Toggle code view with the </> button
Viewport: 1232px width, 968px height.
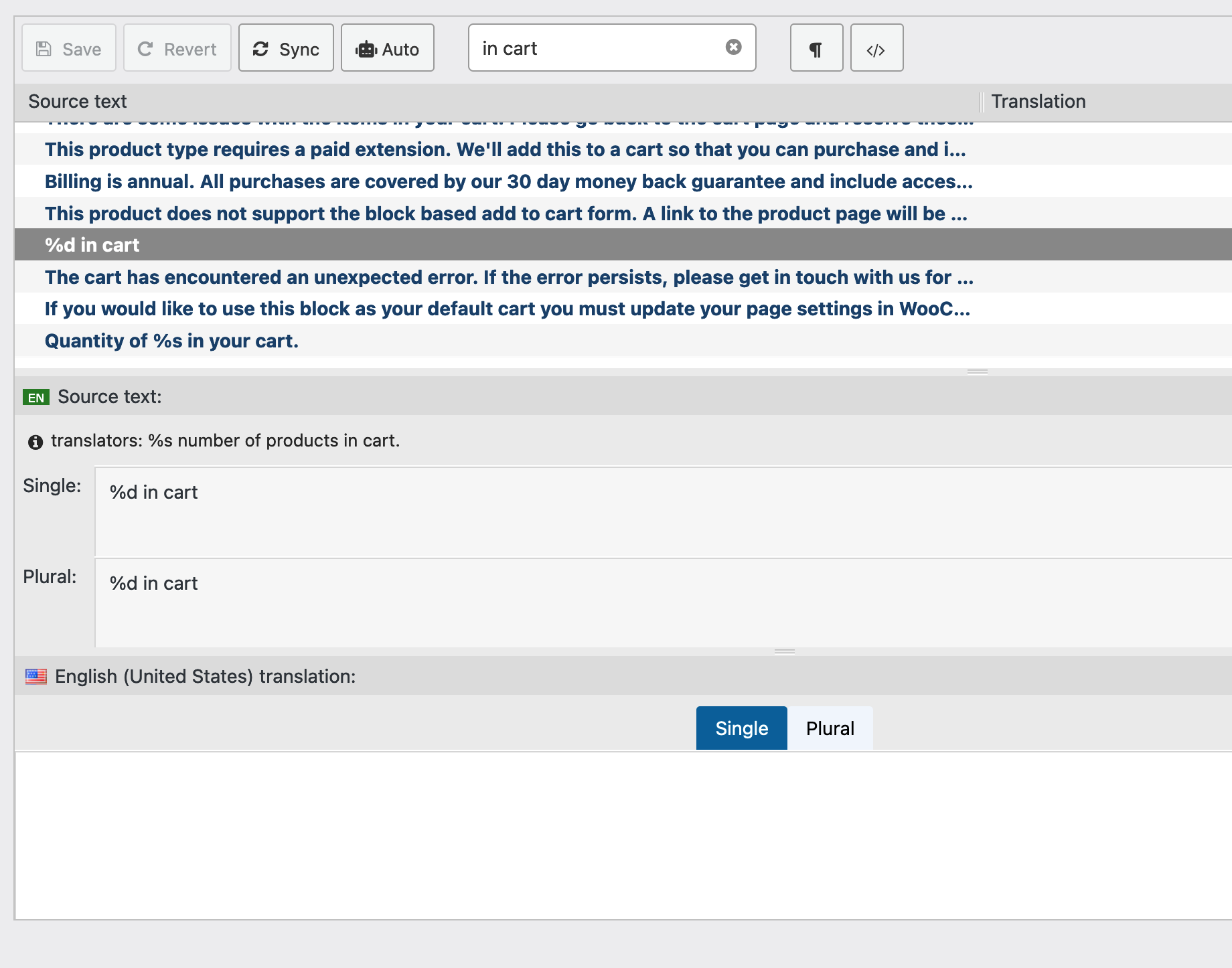pyautogui.click(x=876, y=48)
